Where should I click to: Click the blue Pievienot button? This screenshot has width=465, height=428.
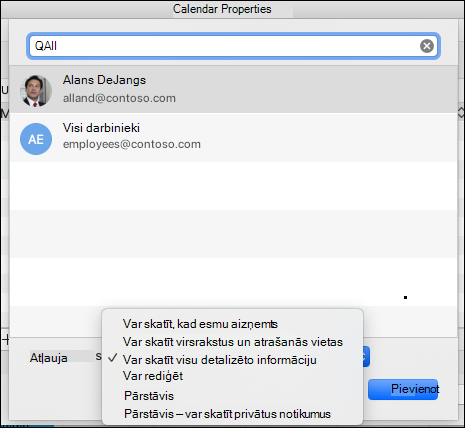click(x=403, y=389)
